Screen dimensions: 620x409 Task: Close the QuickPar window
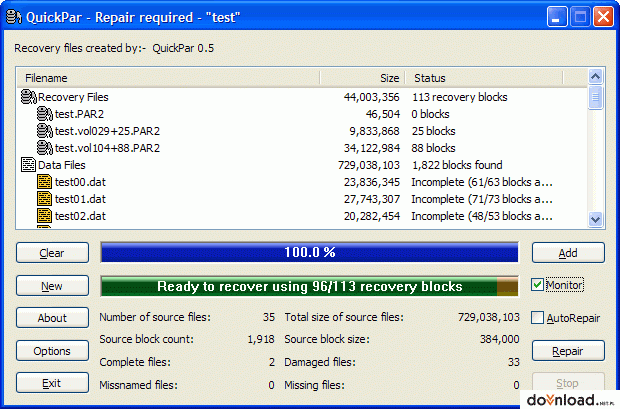pos(603,17)
